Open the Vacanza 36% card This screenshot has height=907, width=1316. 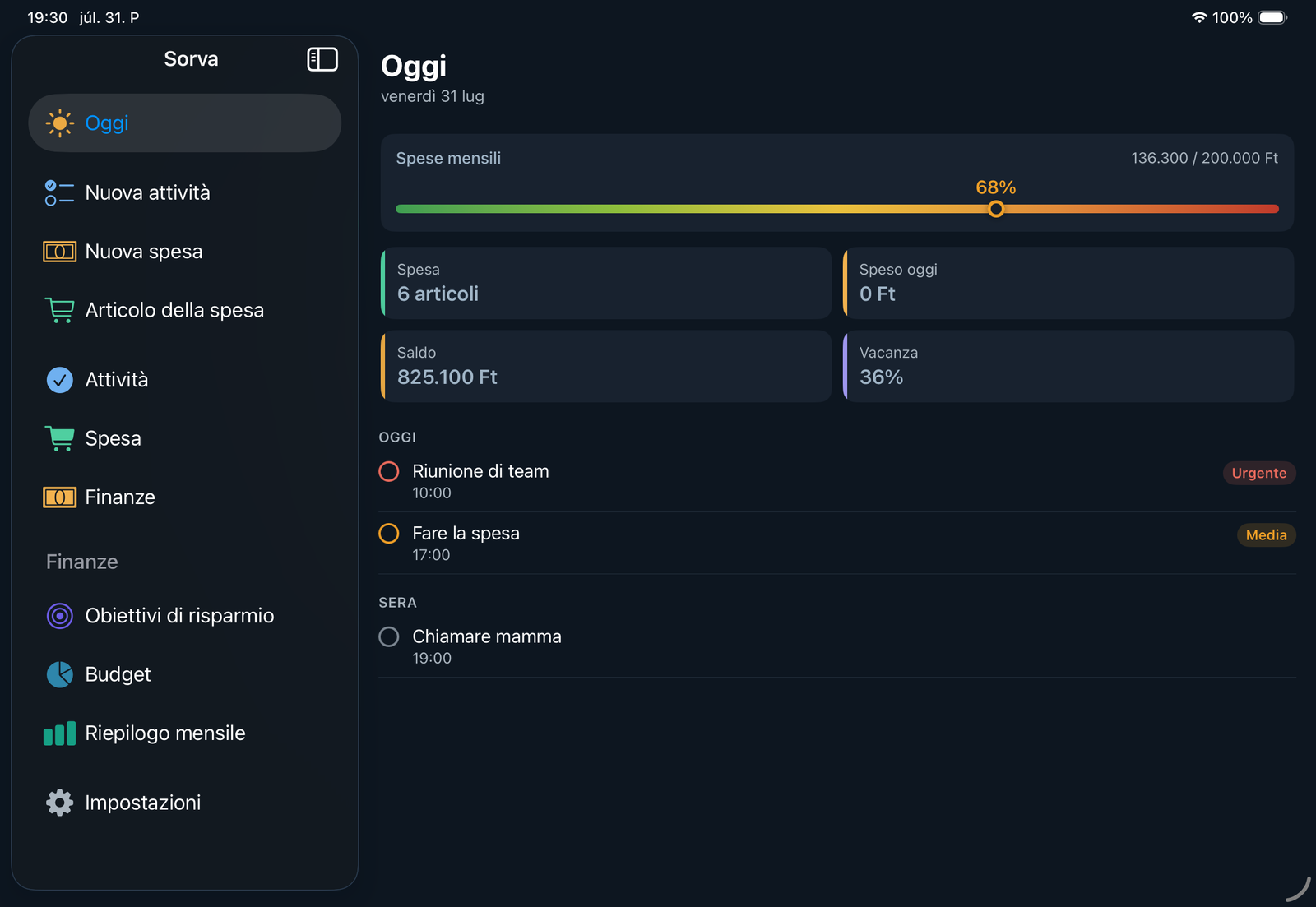pyautogui.click(x=1068, y=367)
